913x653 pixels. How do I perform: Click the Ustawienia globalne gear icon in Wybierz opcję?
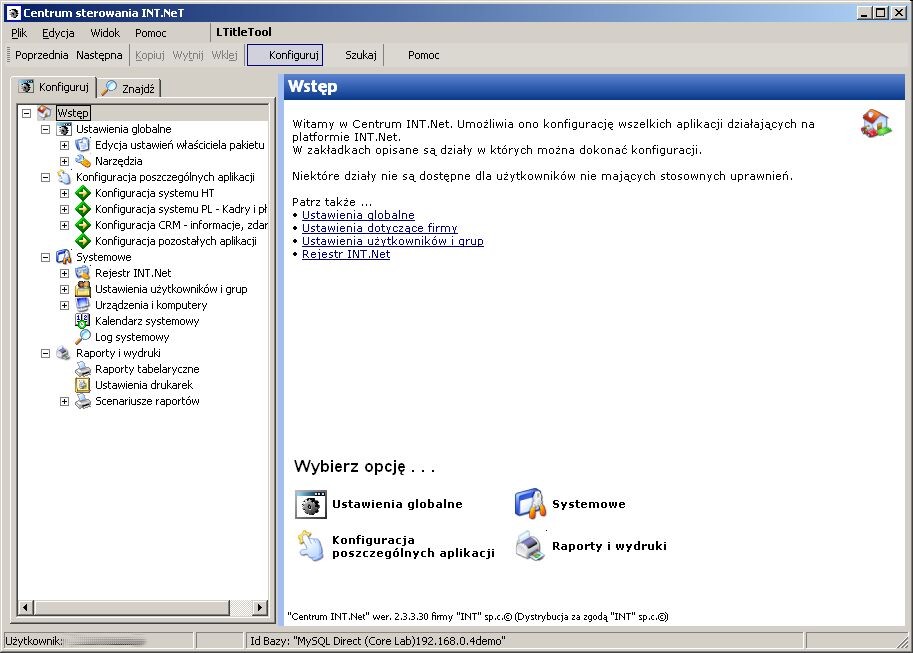[x=310, y=504]
